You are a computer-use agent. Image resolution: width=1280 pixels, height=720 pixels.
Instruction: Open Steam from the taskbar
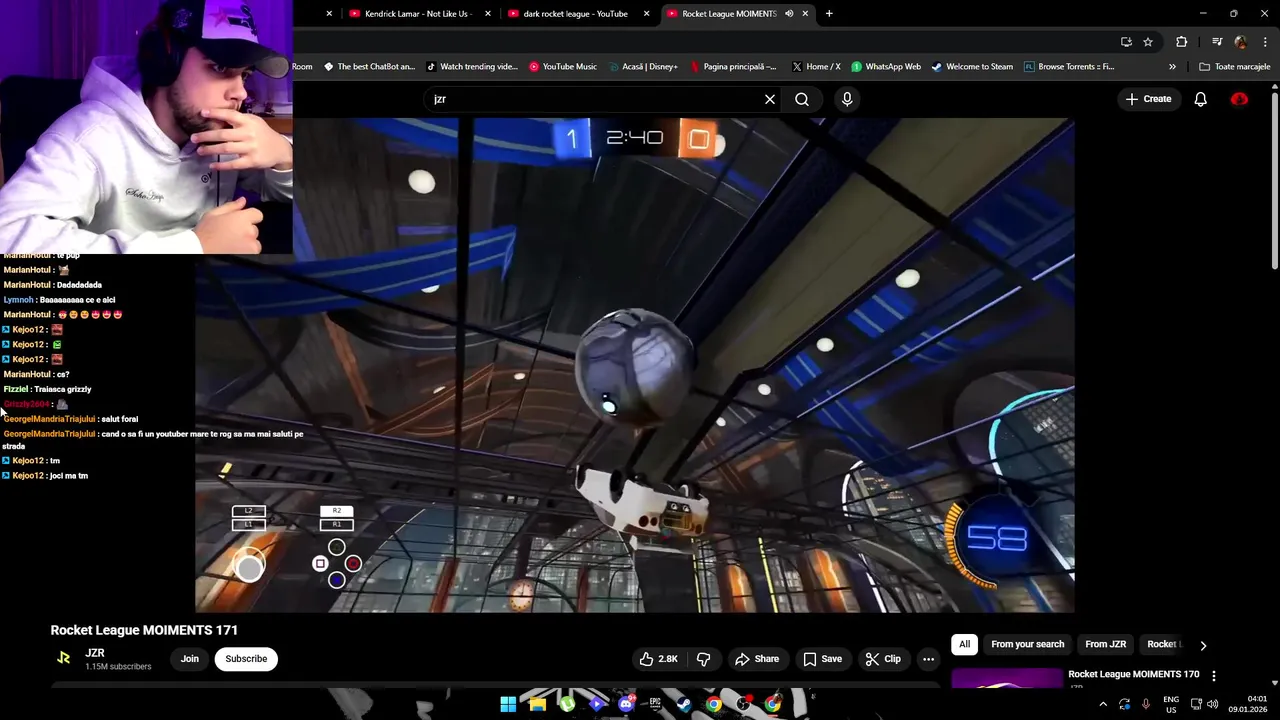click(684, 704)
